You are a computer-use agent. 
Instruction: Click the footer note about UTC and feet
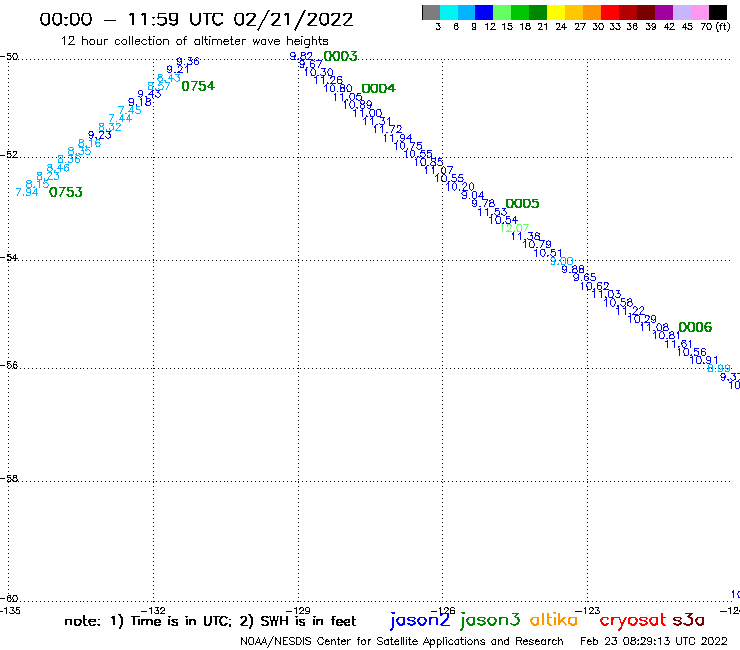click(x=210, y=621)
